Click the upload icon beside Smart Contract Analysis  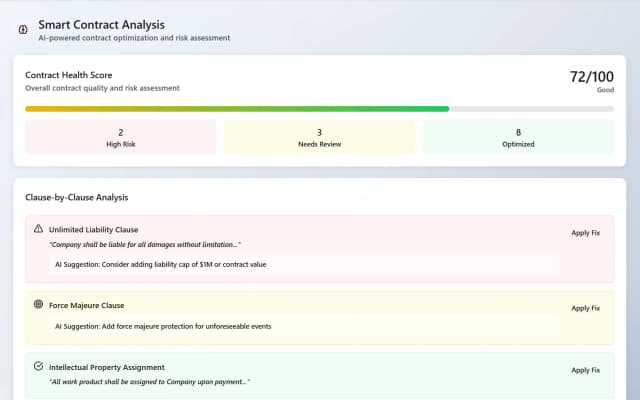click(x=23, y=29)
